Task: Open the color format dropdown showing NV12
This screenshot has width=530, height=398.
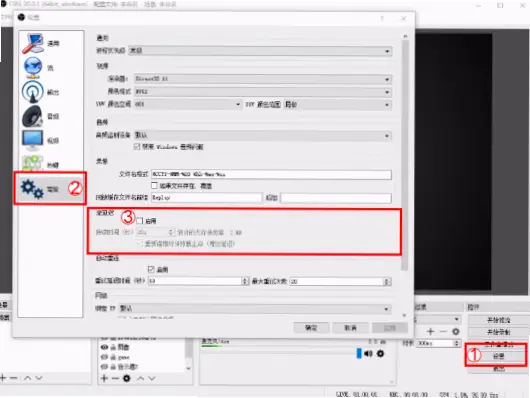Action: (263, 92)
